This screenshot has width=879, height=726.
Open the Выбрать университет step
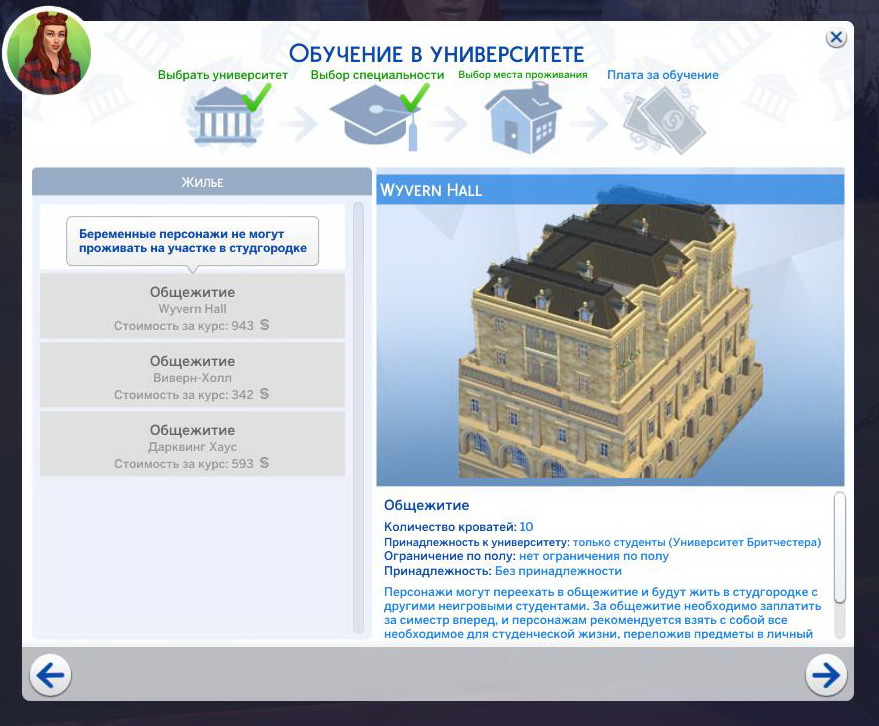pos(223,75)
